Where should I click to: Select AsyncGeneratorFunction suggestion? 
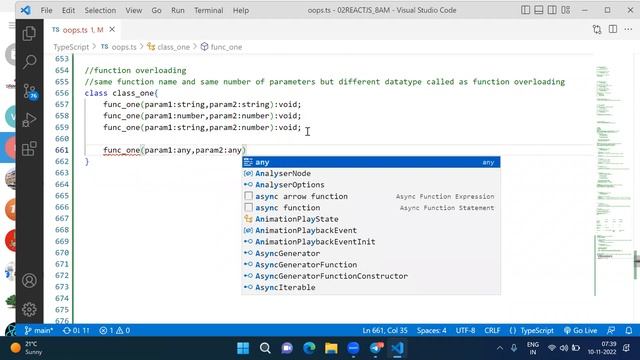(371, 264)
